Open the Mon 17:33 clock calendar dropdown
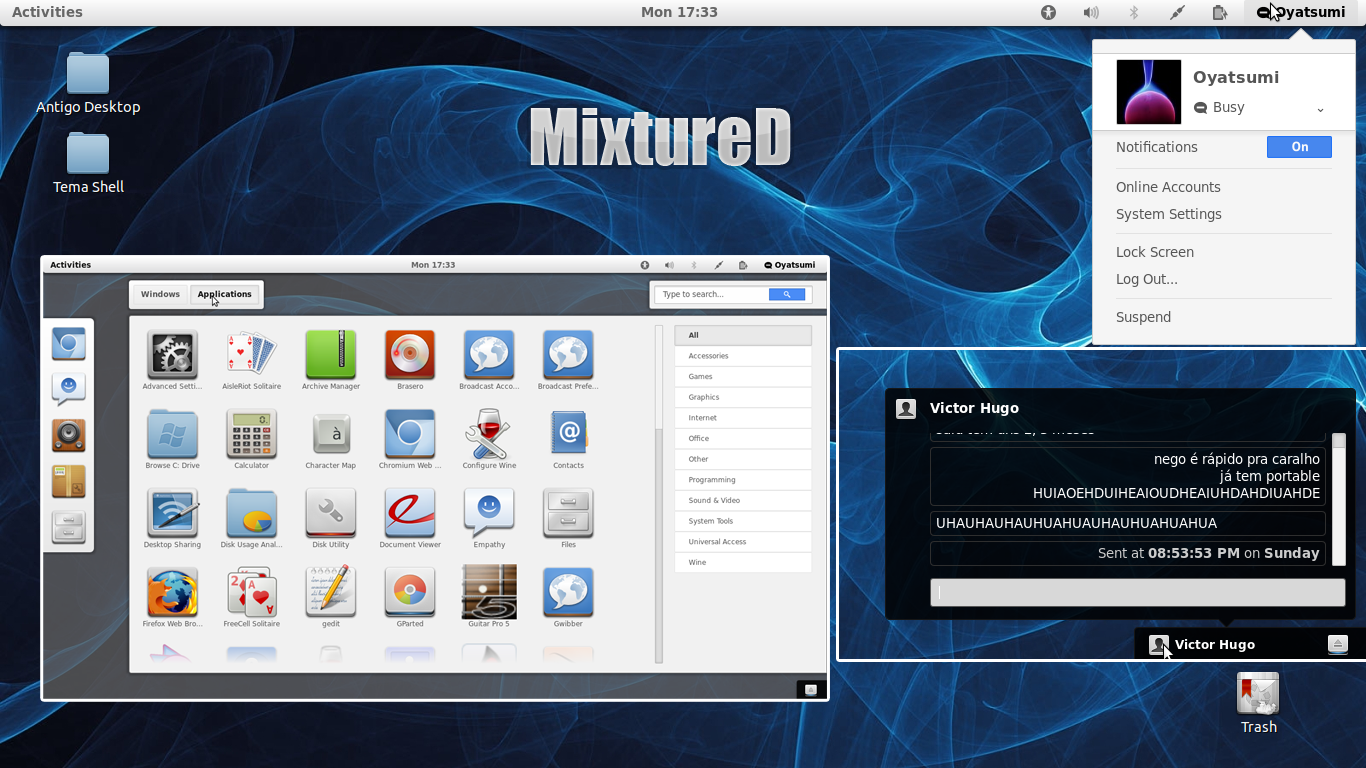Screen dimensions: 1366x768 679,12
